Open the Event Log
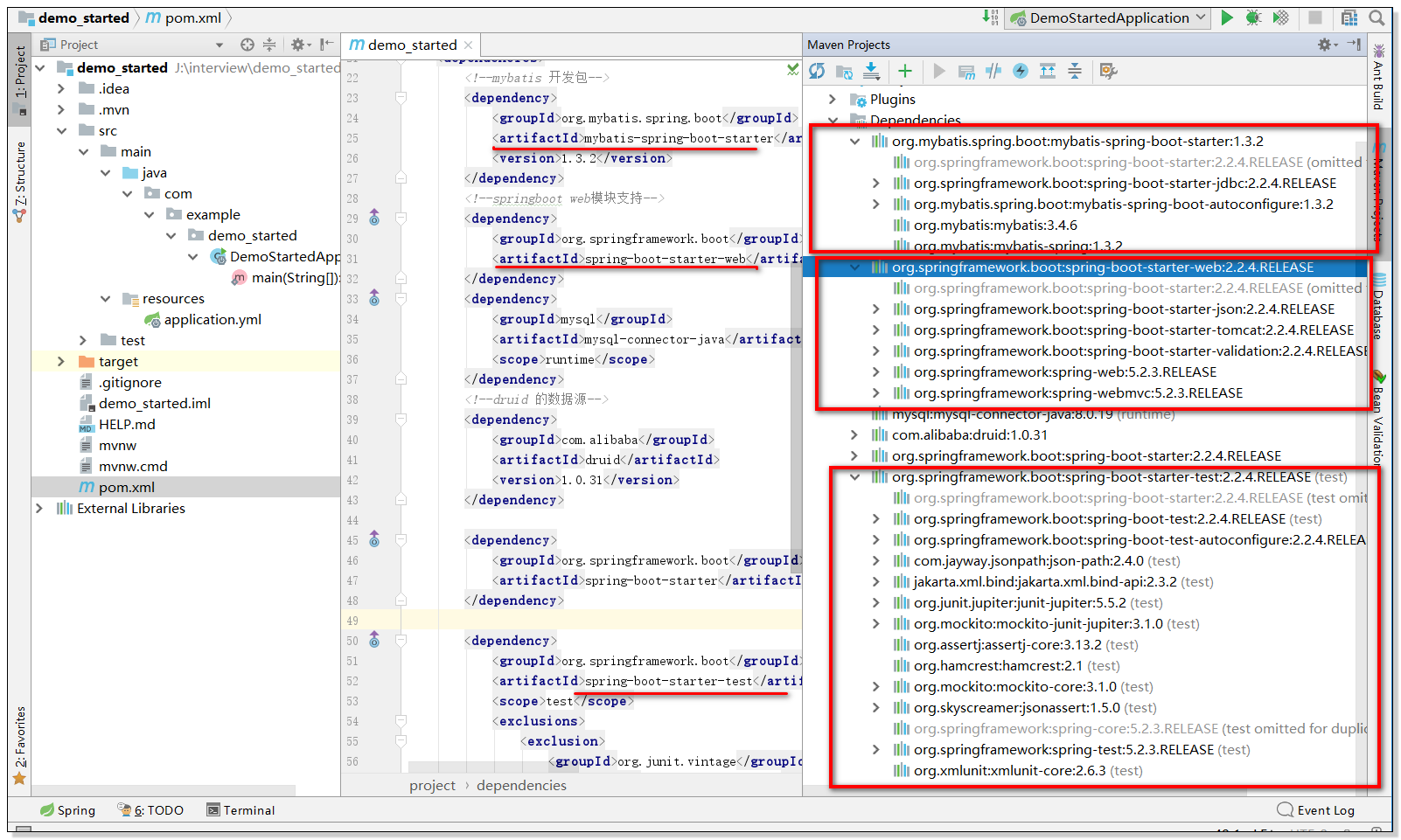The width and height of the screenshot is (1401, 840). tap(1316, 810)
